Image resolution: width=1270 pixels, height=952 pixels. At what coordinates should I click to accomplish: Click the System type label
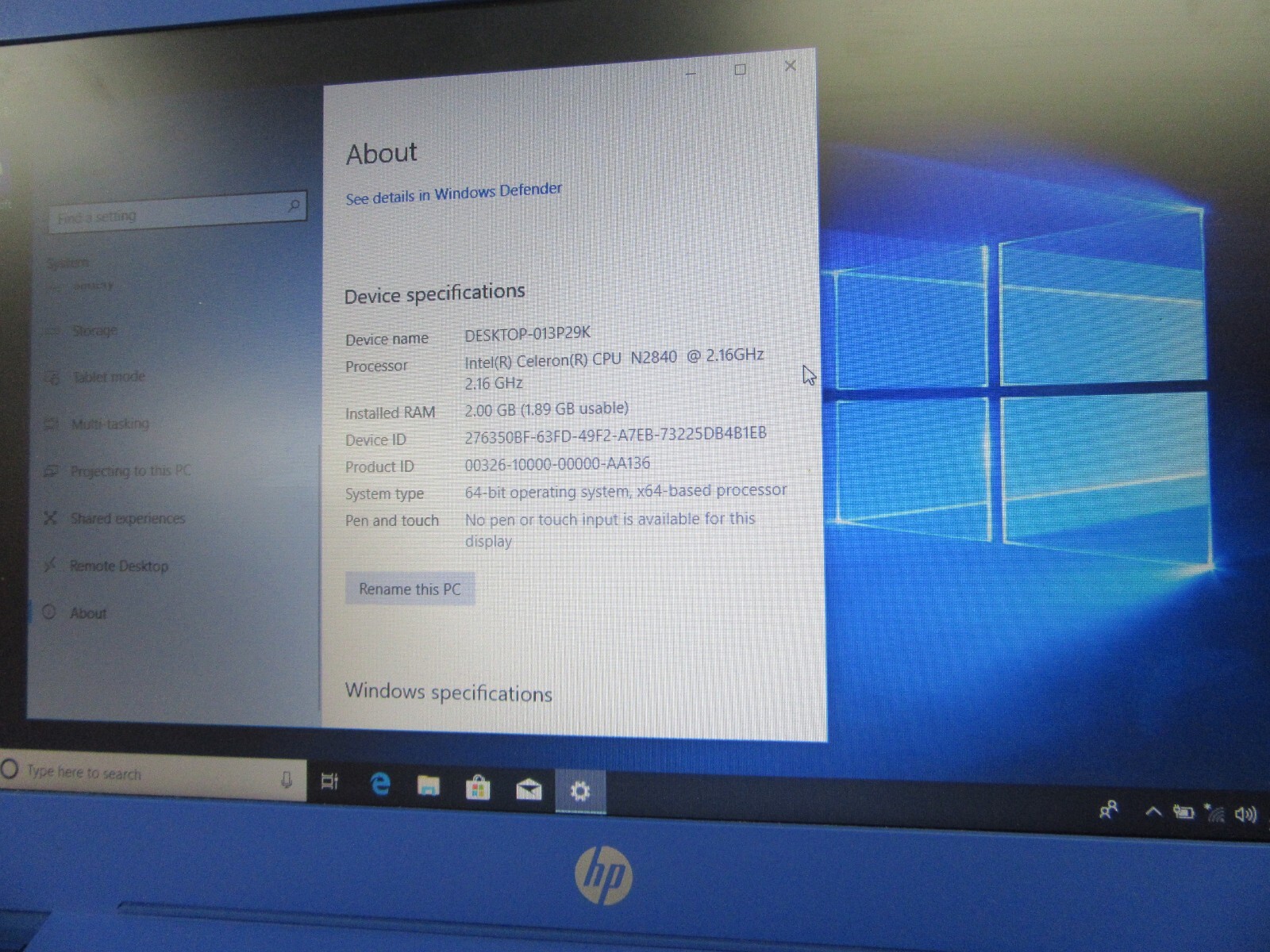(x=384, y=493)
